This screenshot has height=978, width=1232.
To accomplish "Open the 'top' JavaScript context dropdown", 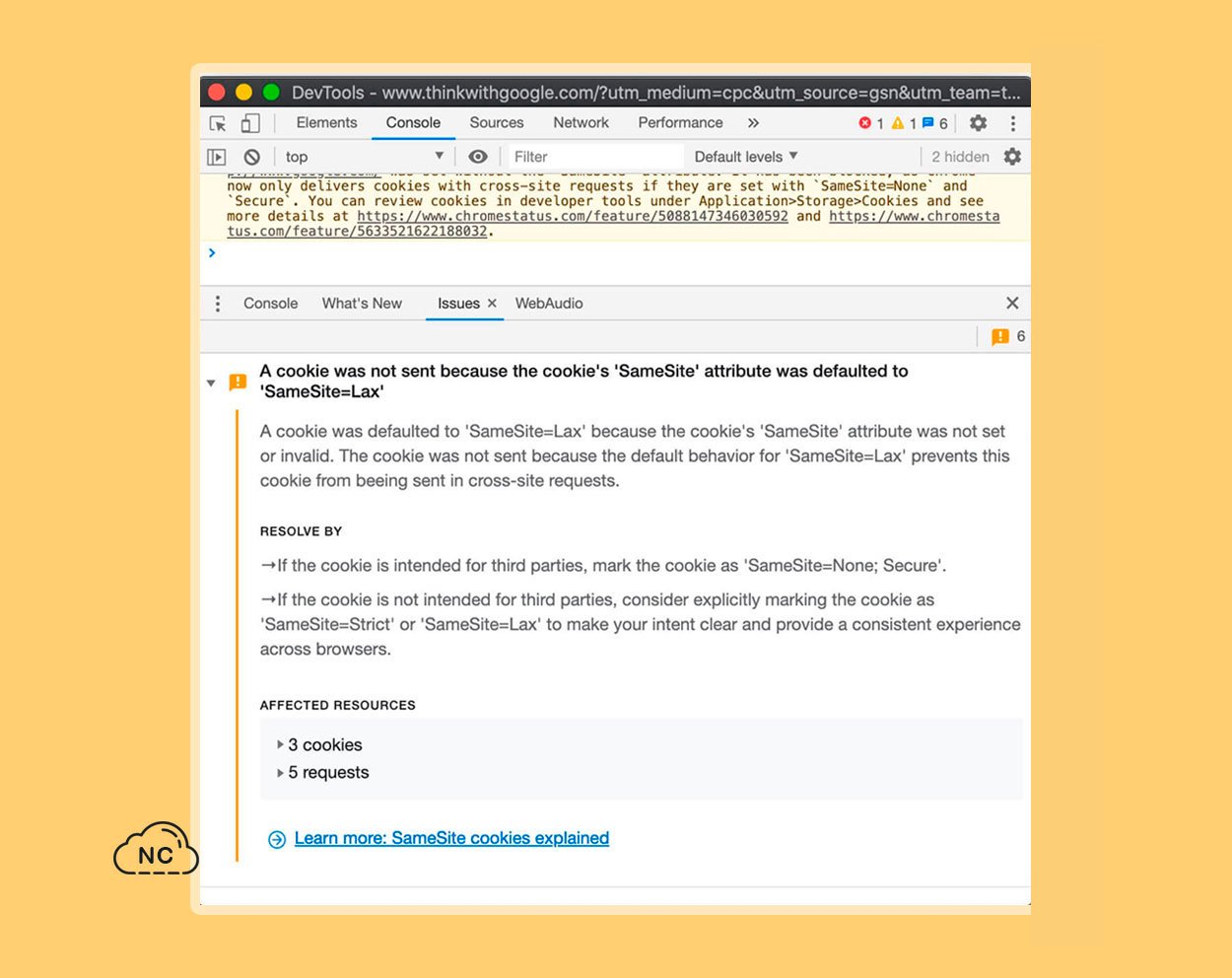I will pos(365,157).
